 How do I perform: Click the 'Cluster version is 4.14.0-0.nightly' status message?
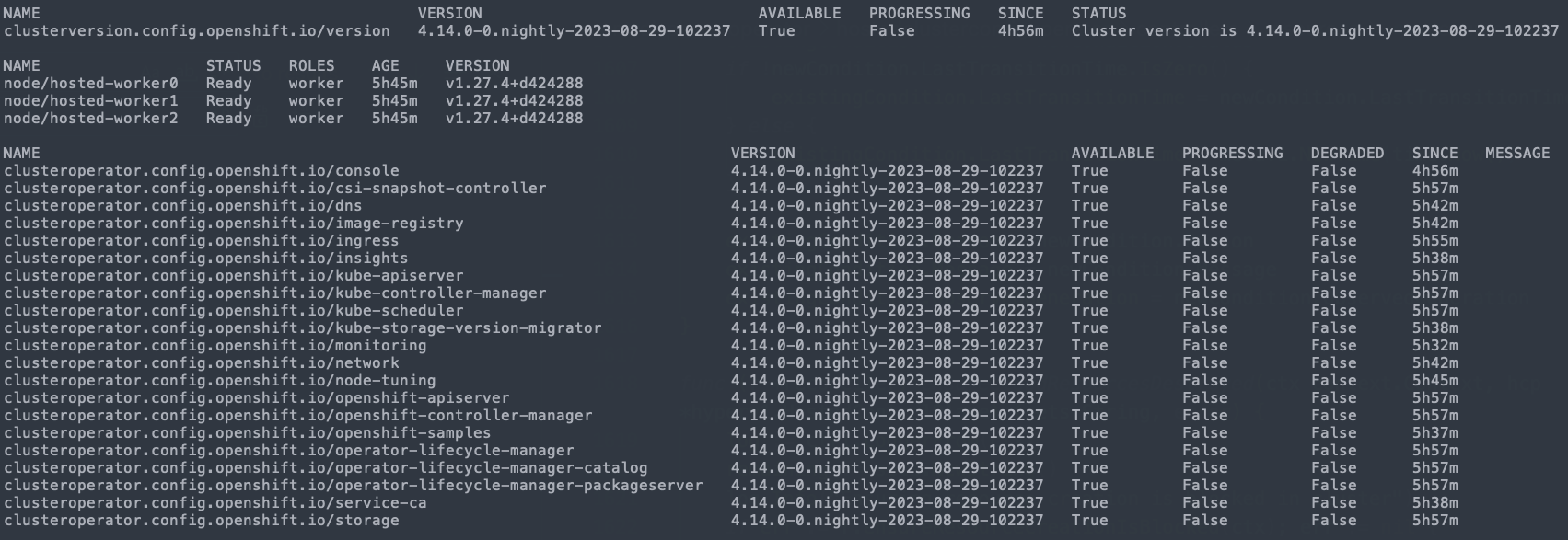1315,31
